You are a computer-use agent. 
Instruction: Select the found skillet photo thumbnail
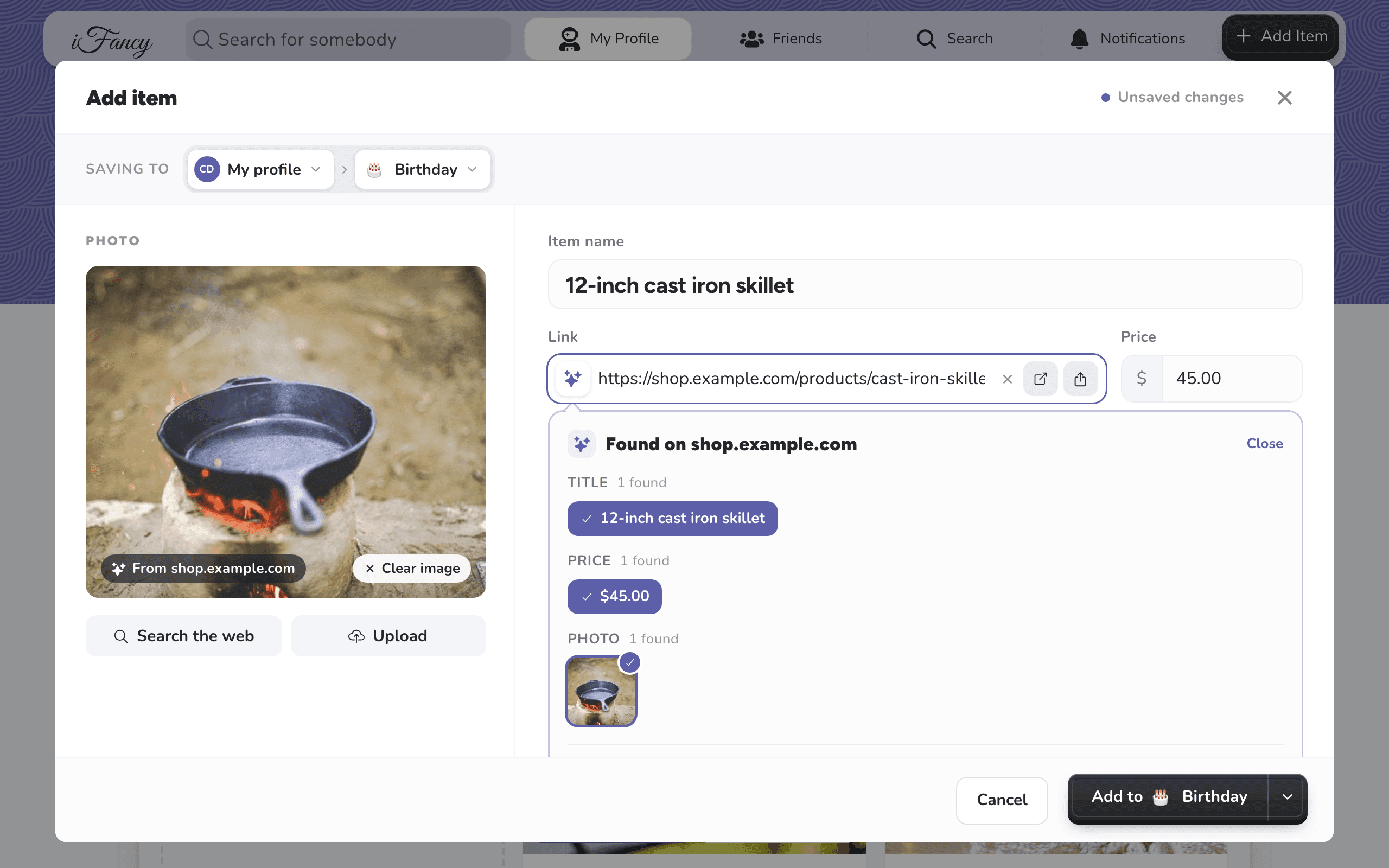(x=601, y=691)
